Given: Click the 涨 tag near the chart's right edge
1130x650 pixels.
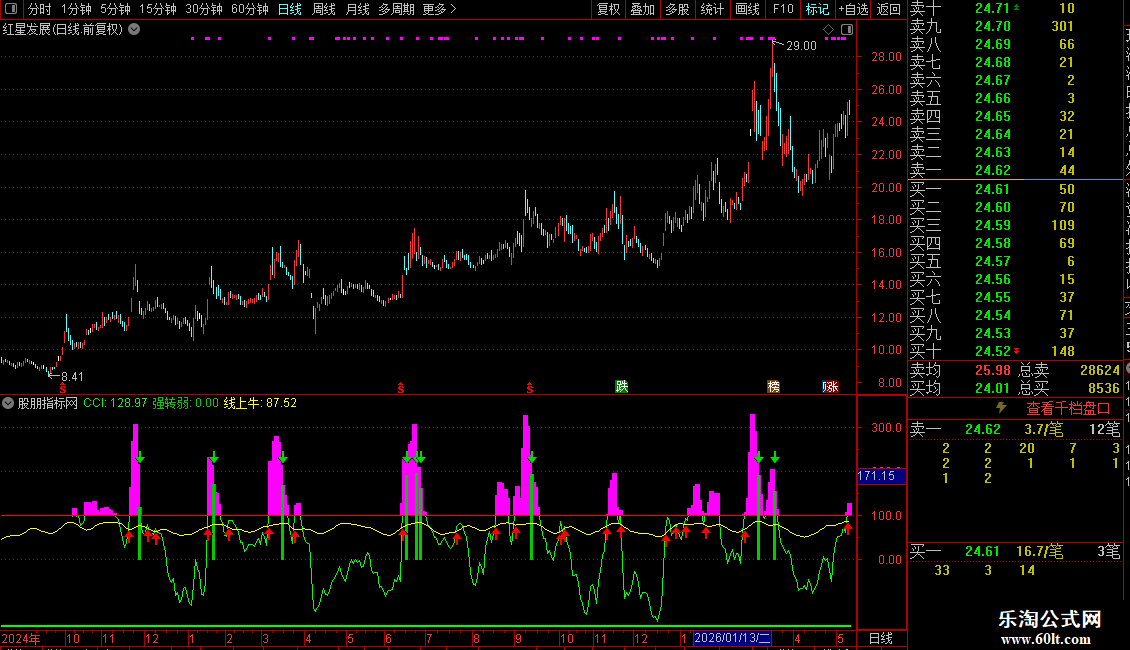Looking at the screenshot, I should (x=831, y=386).
